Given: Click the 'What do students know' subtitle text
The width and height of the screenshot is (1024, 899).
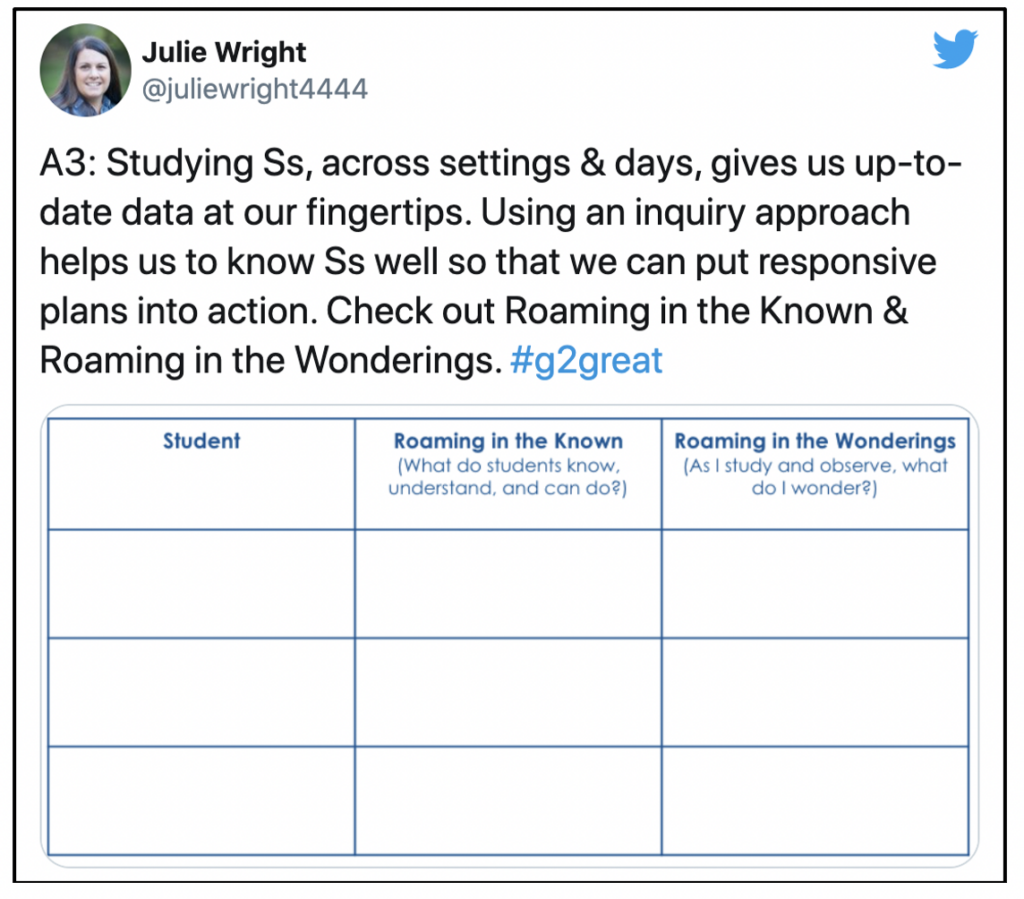Looking at the screenshot, I should coord(508,477).
